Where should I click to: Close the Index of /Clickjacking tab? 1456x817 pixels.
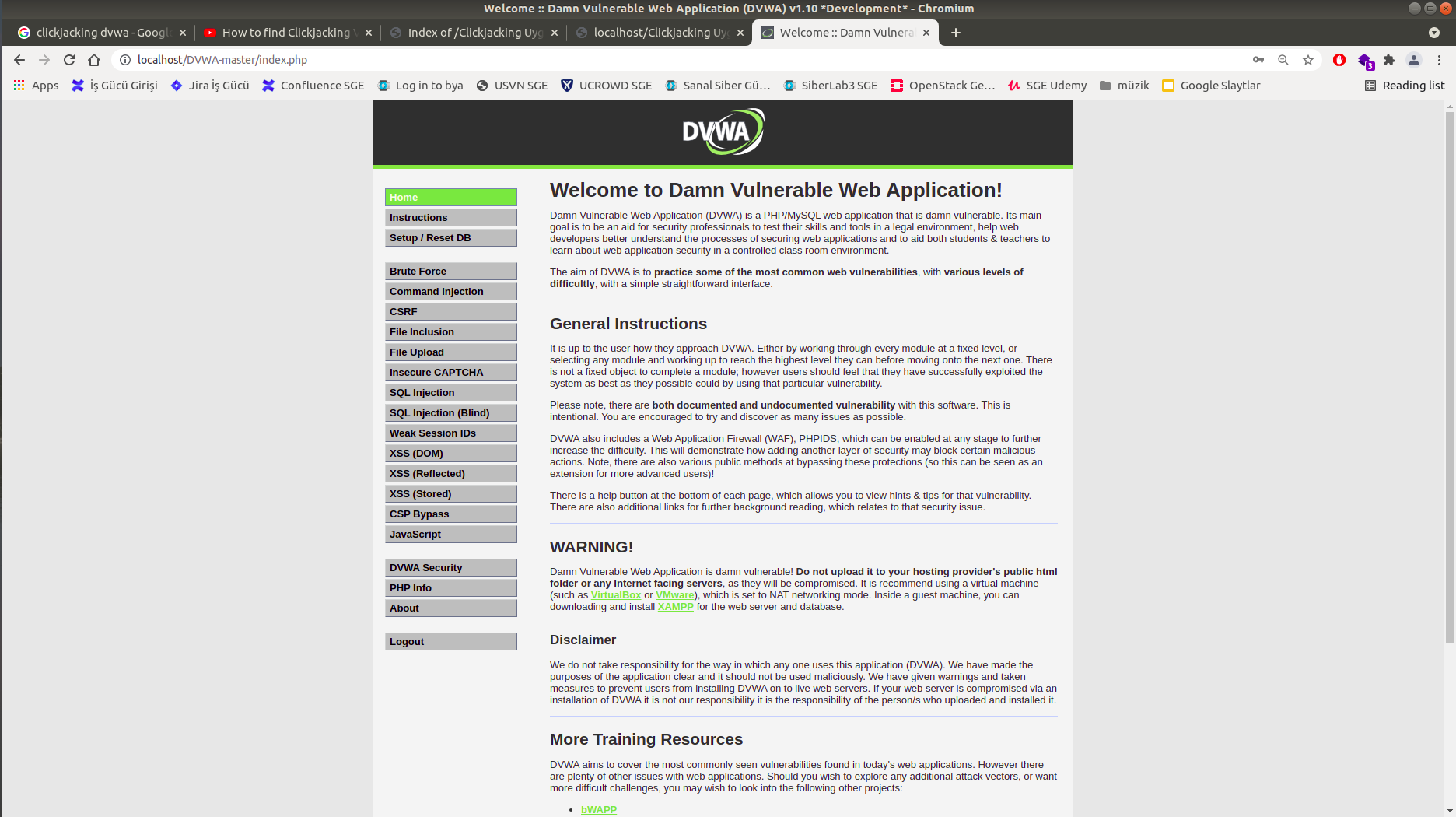[x=555, y=33]
